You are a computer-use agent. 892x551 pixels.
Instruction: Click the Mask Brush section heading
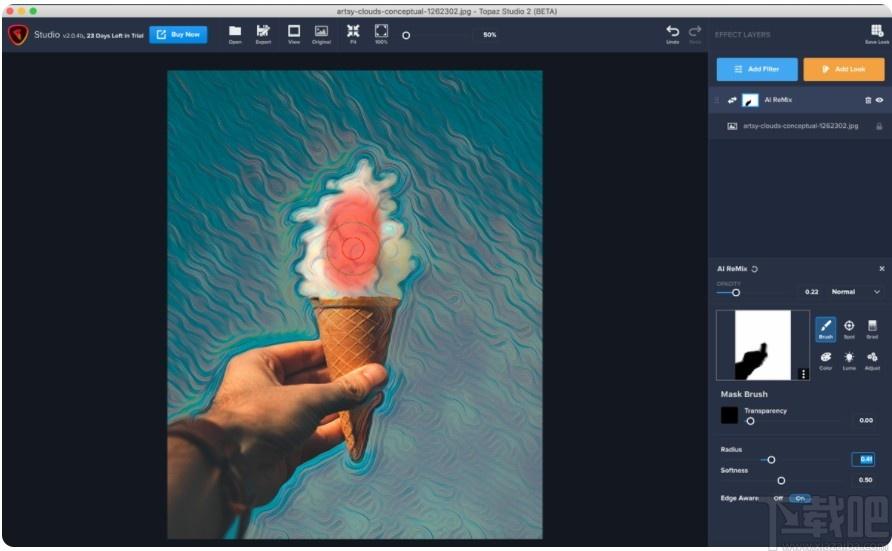click(744, 394)
